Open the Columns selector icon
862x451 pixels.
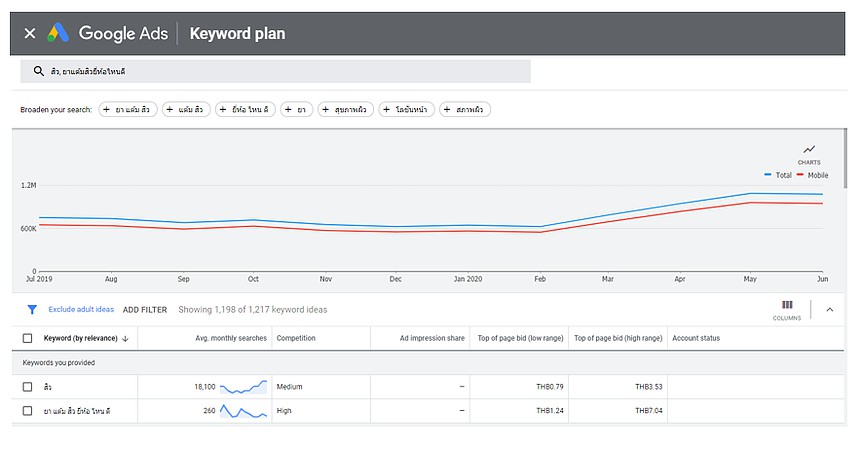pyautogui.click(x=787, y=305)
